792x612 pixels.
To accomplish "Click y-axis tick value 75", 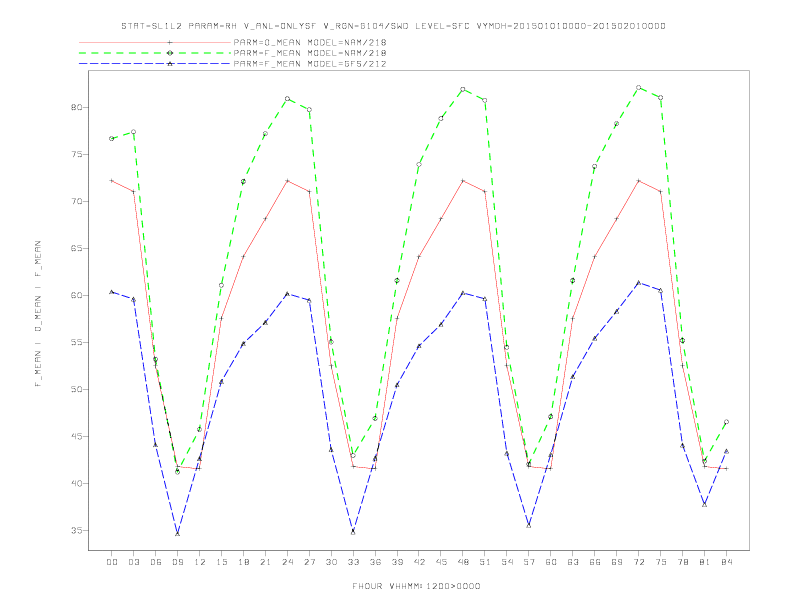I will tap(76, 155).
